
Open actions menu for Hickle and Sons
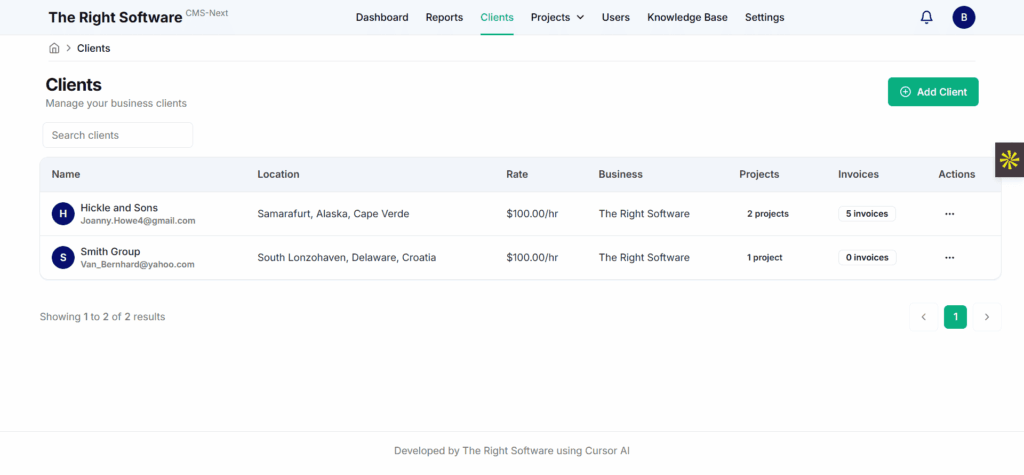[950, 214]
